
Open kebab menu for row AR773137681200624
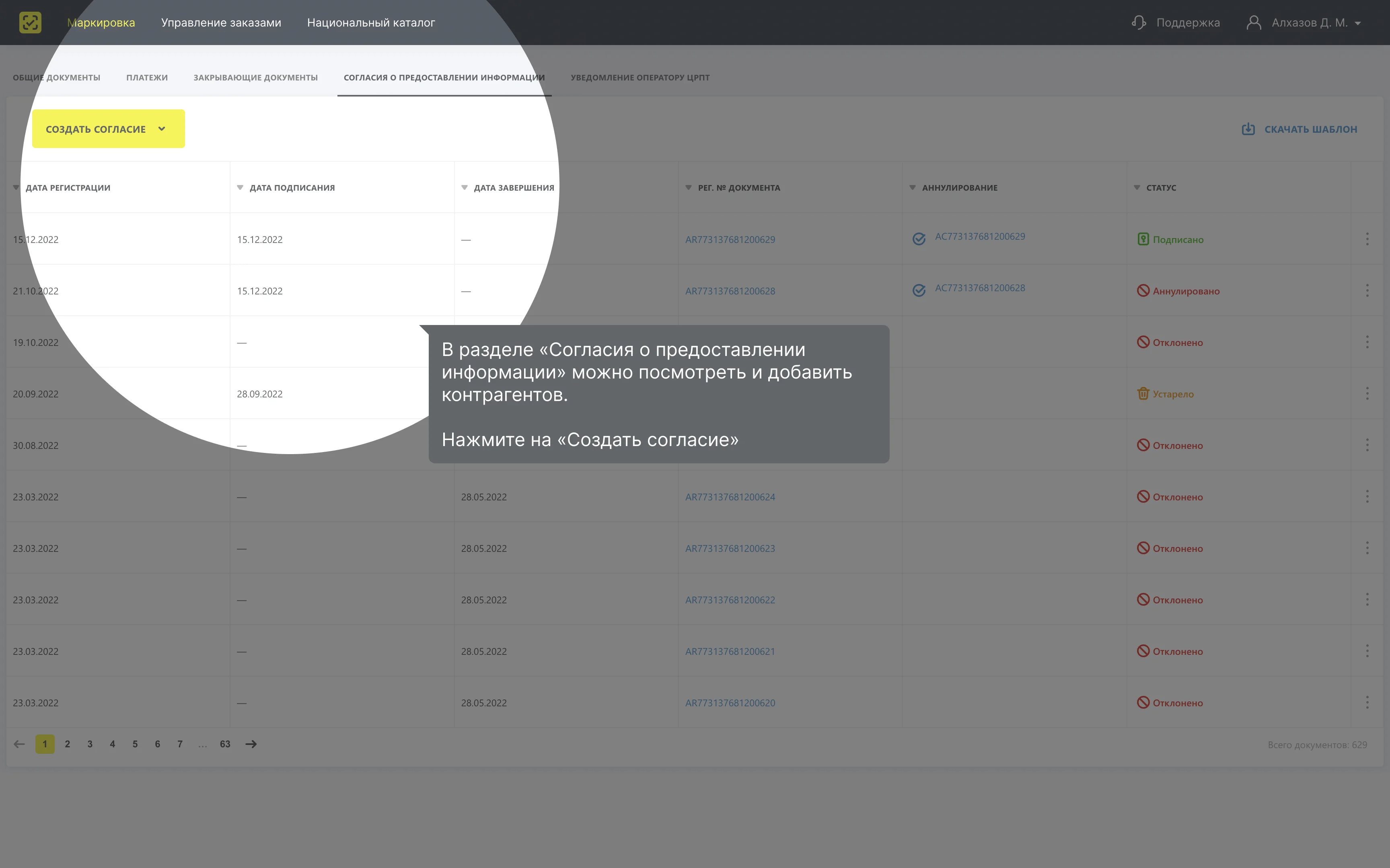coord(1367,497)
